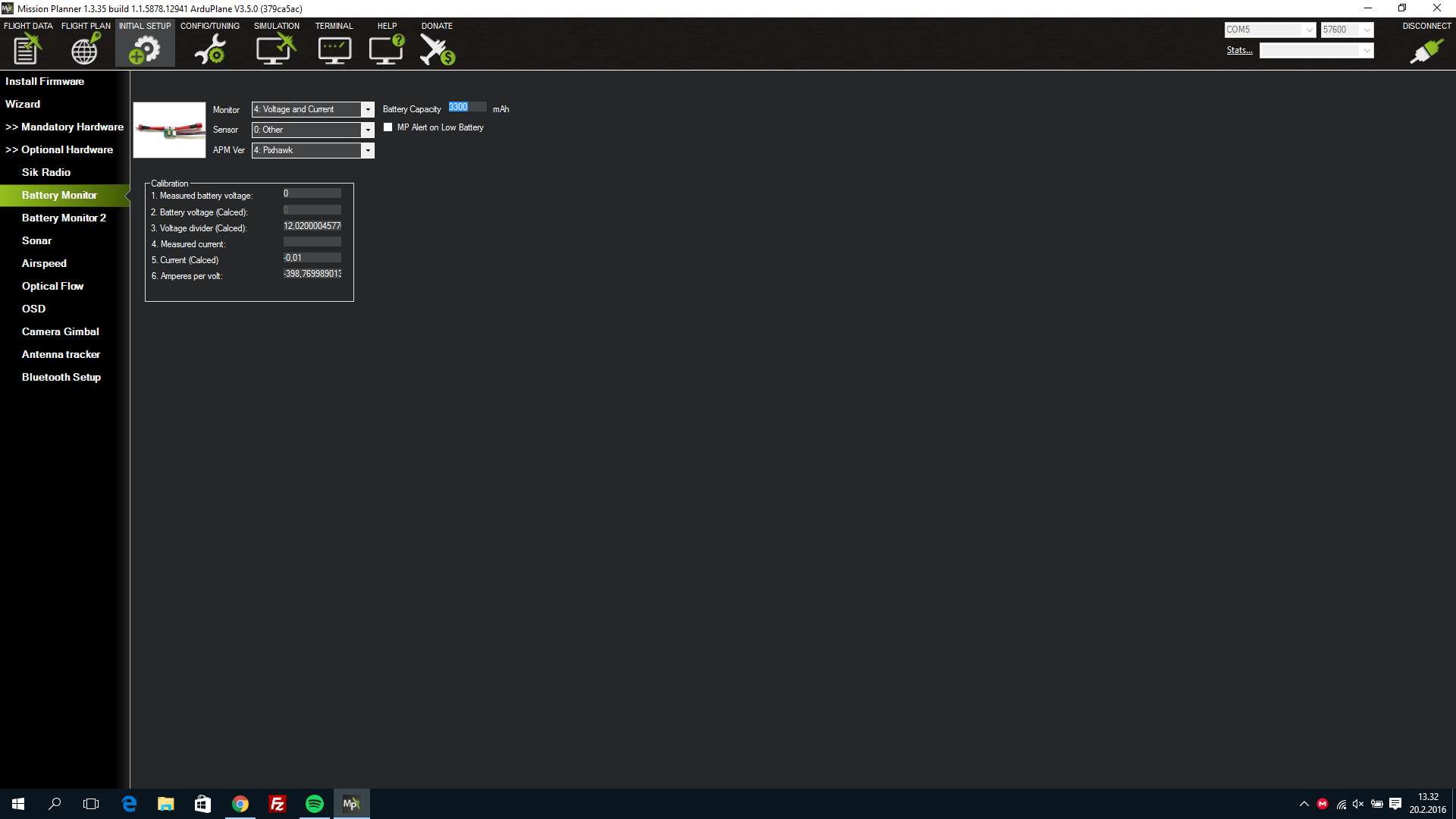1456x819 pixels.
Task: Select Battery Monitor 2 in sidebar
Action: click(x=64, y=218)
